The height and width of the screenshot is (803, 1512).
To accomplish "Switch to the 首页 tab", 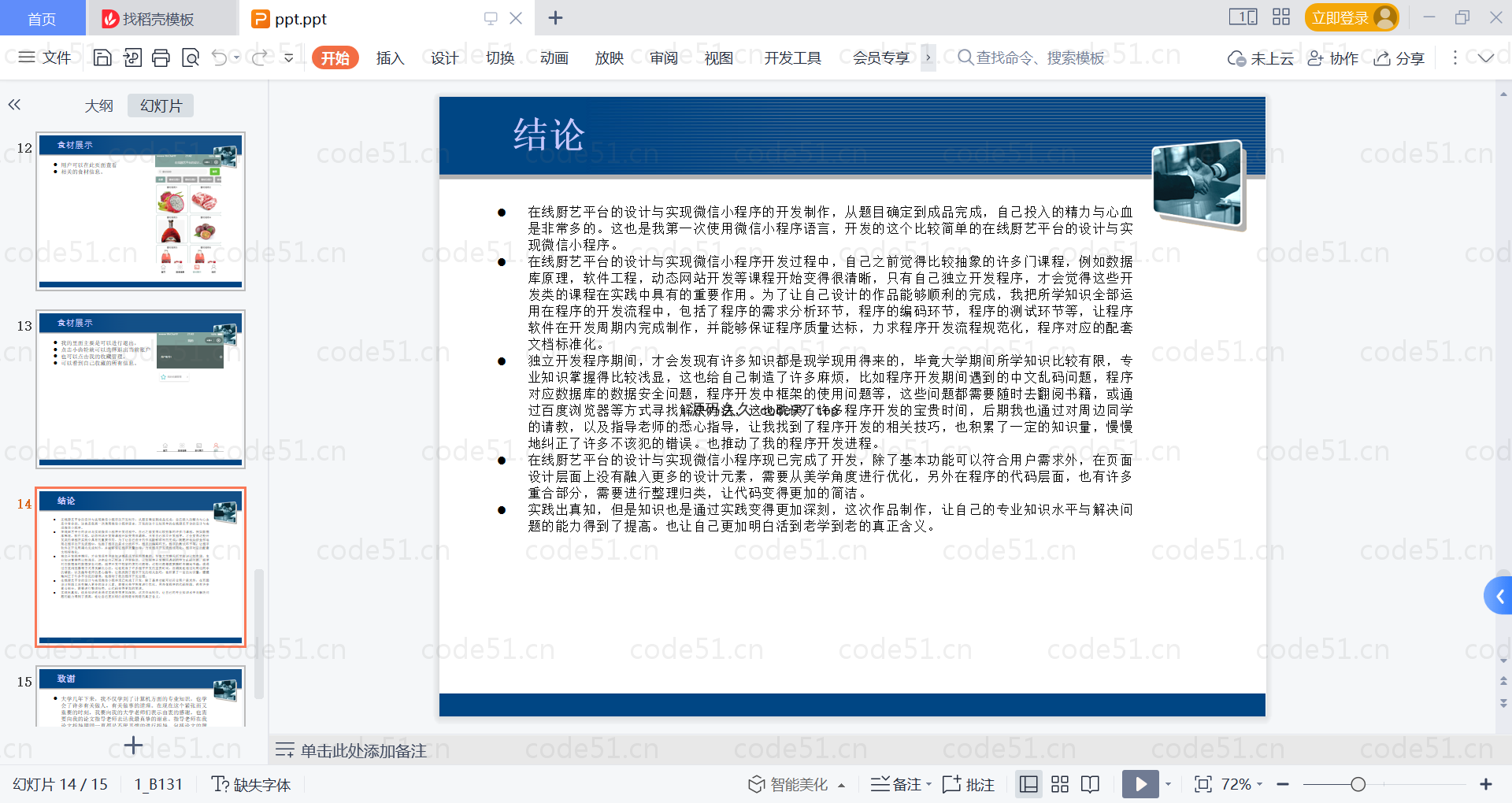I will click(x=42, y=18).
